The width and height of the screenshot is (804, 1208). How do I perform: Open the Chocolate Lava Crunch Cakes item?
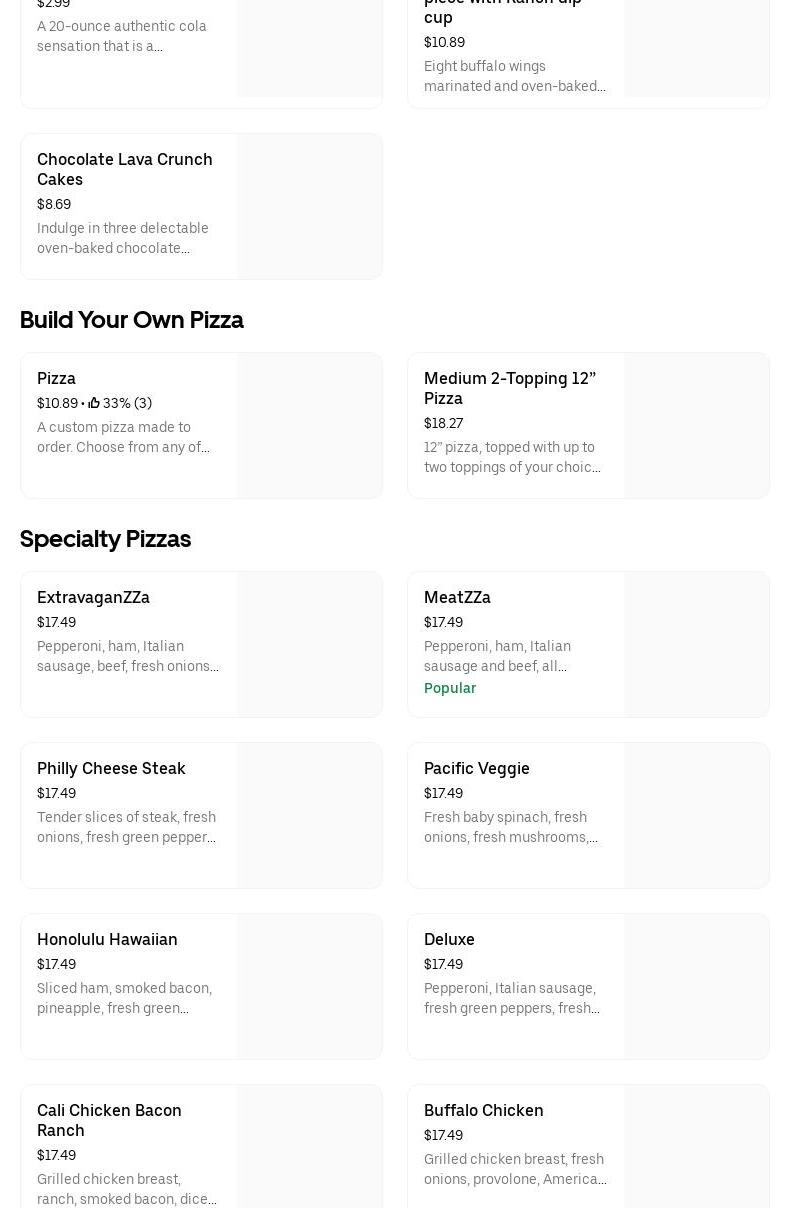coord(125,169)
